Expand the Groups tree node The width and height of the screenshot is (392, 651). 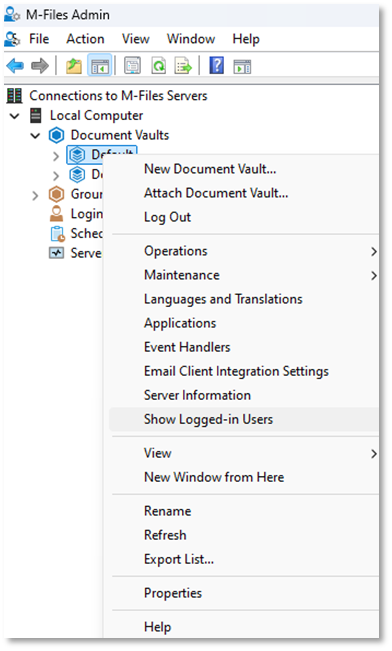point(35,195)
